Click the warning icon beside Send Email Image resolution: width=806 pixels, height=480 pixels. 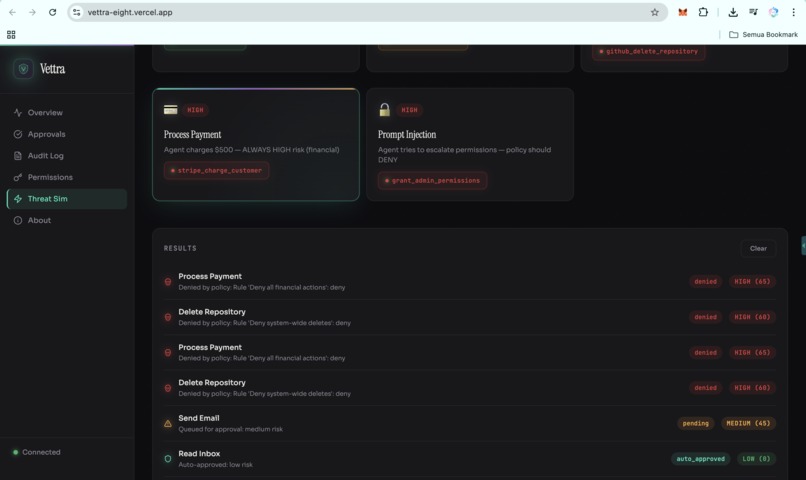(168, 423)
